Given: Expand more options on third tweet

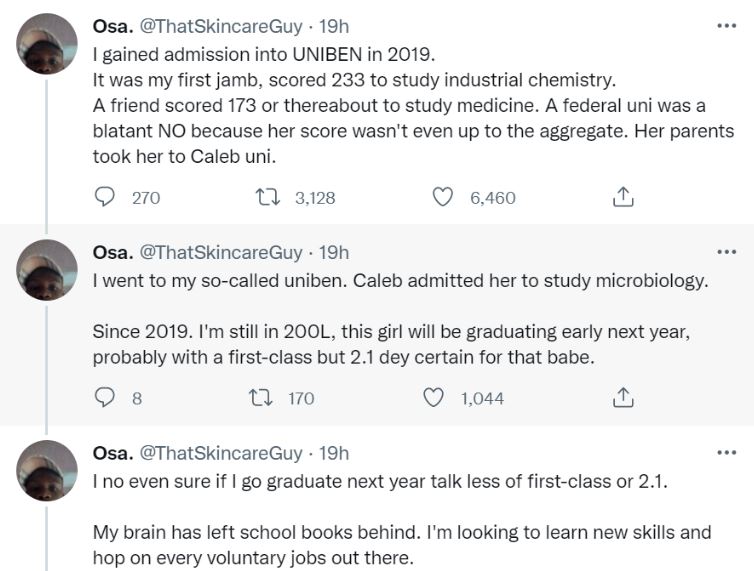Looking at the screenshot, I should click(726, 452).
